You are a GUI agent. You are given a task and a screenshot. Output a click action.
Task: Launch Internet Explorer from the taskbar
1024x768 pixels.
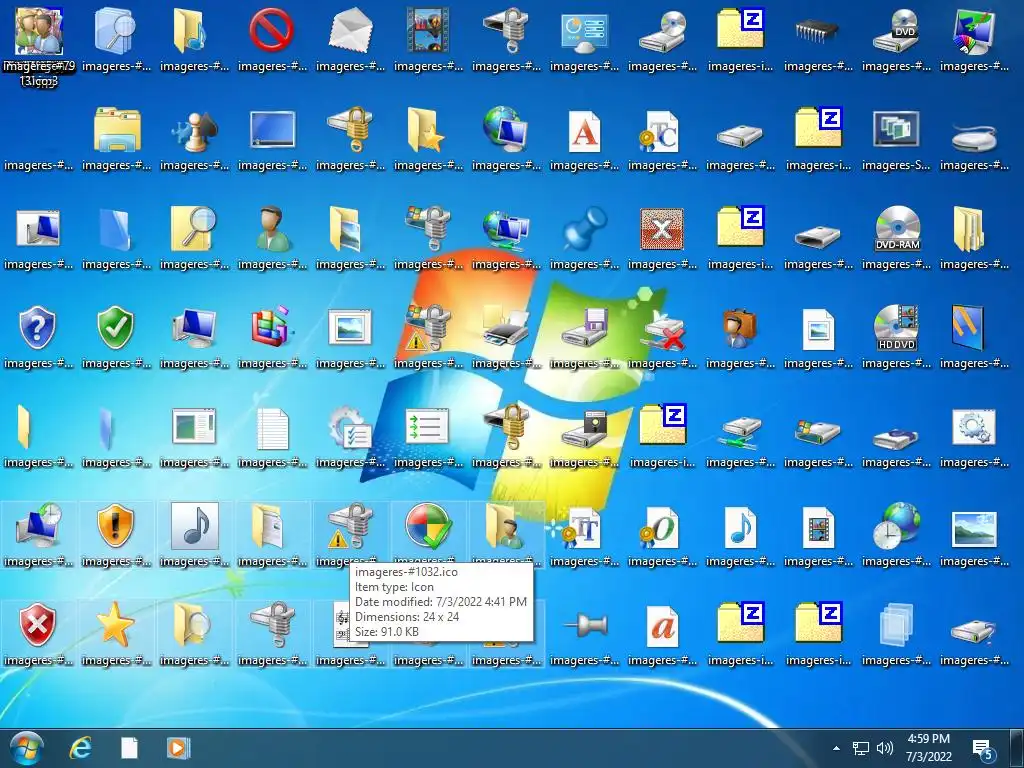80,748
